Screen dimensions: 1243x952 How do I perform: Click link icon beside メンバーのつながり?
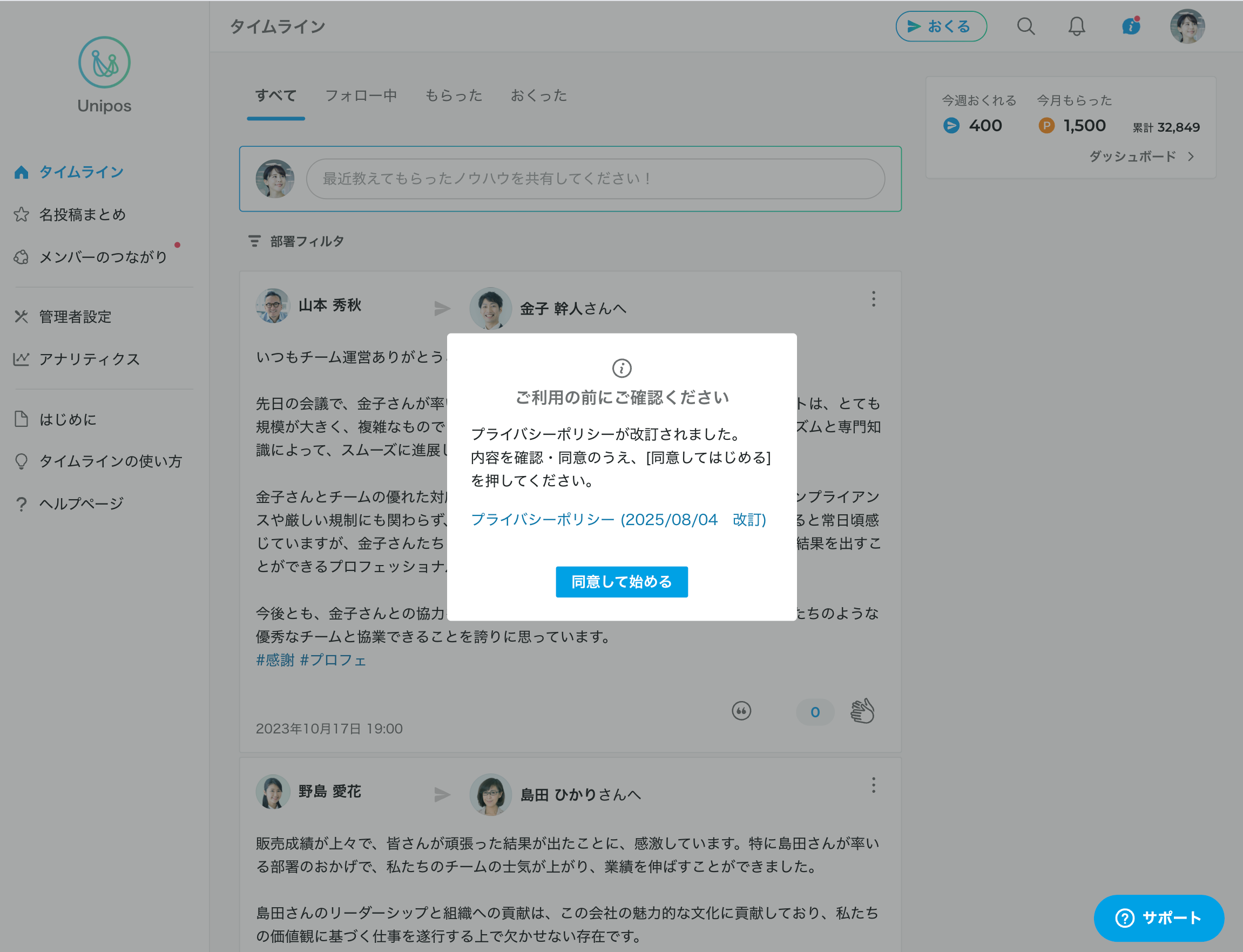tap(22, 257)
